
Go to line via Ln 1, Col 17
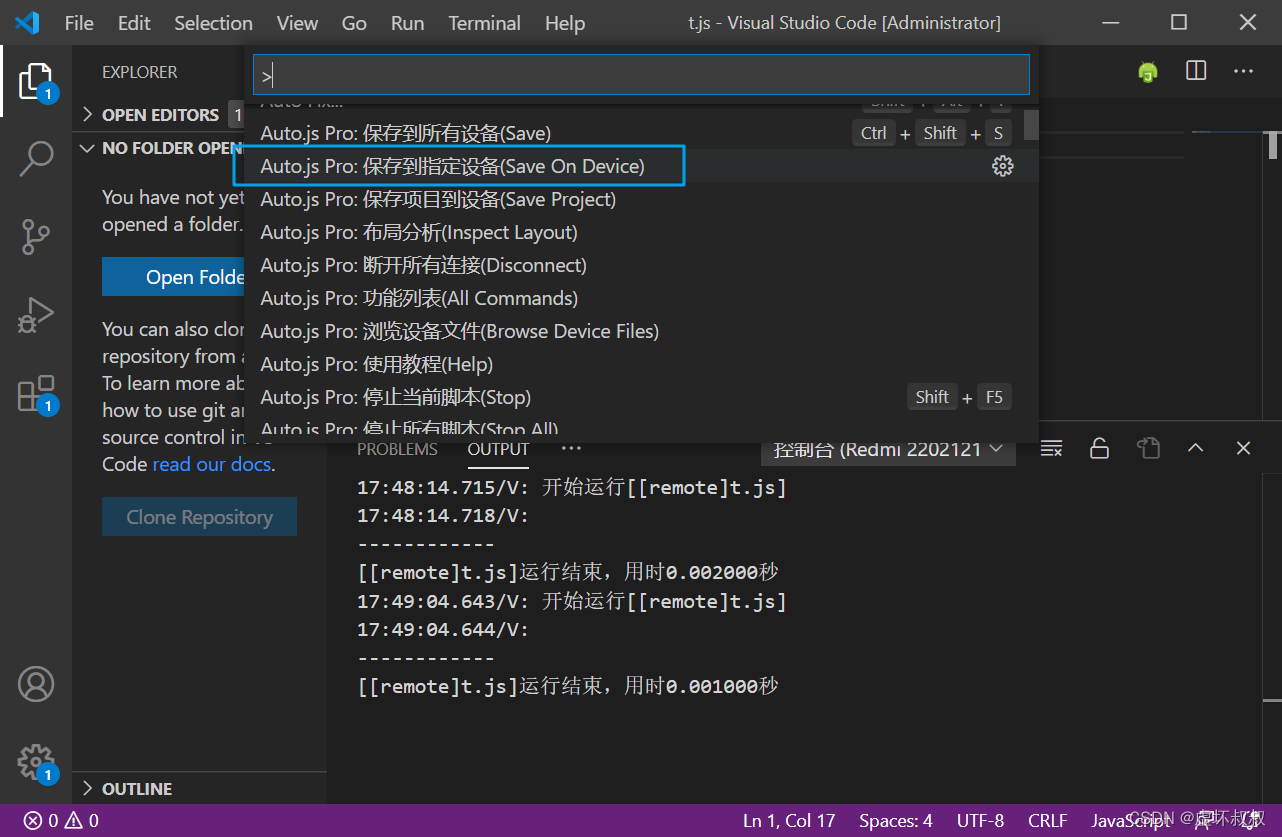(x=788, y=821)
